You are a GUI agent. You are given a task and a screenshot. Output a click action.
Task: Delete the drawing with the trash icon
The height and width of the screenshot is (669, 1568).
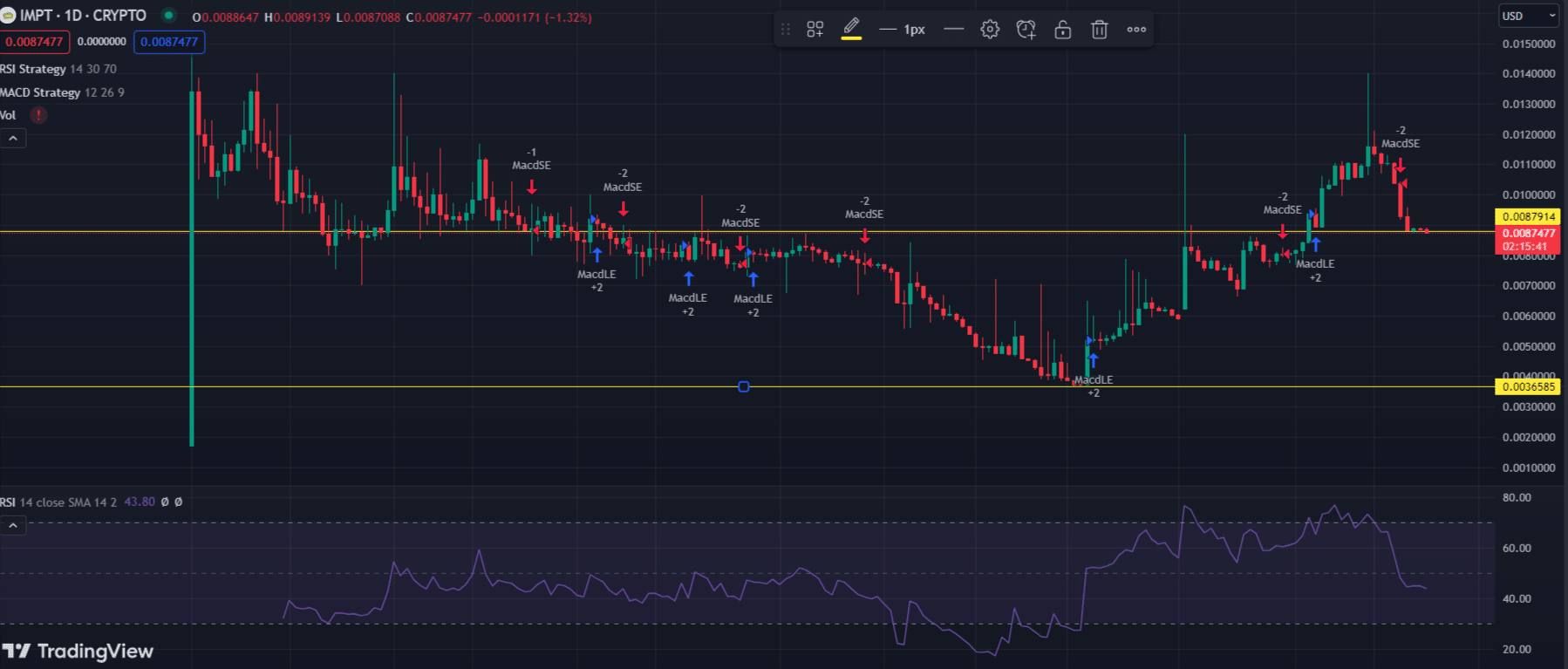(x=1100, y=30)
